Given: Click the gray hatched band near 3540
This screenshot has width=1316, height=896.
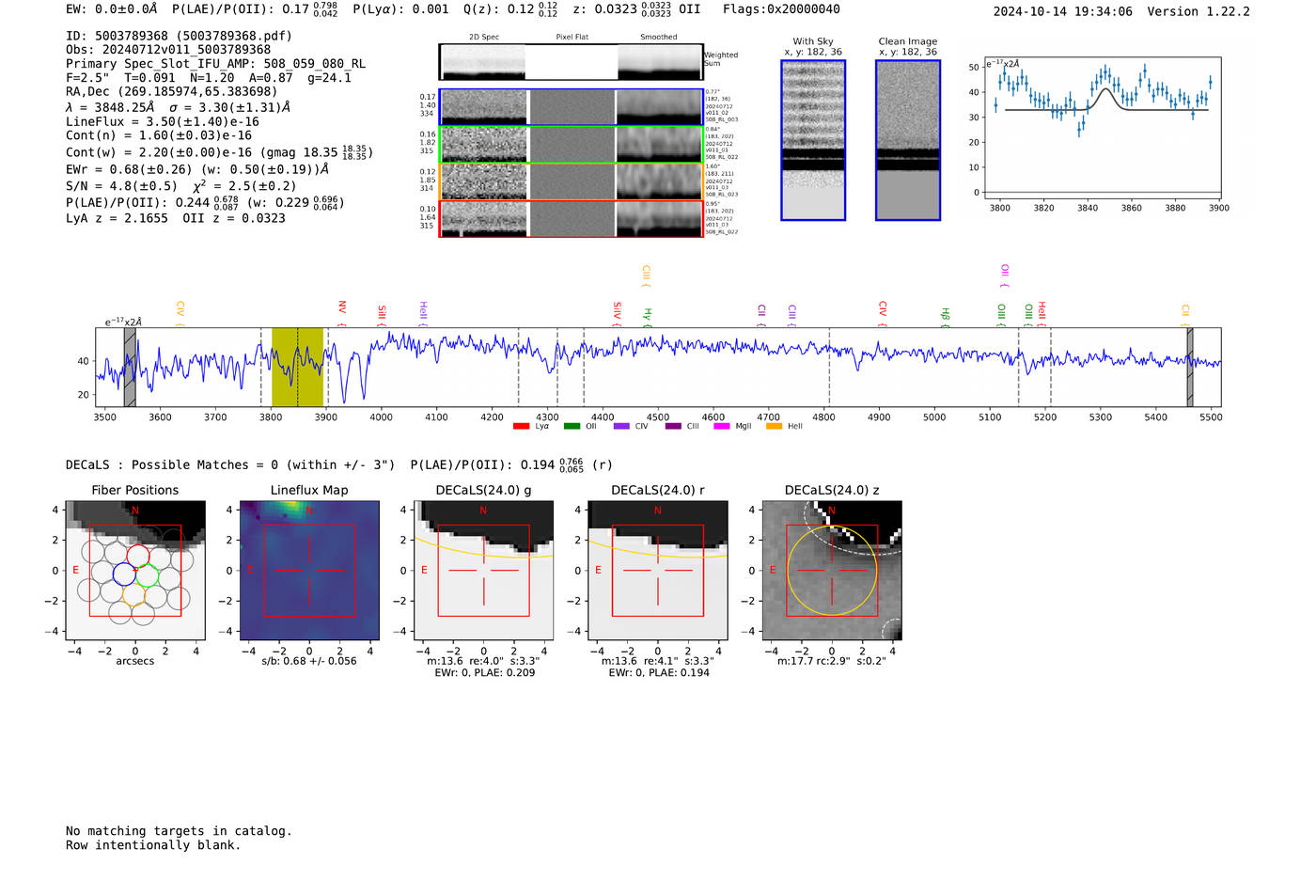Looking at the screenshot, I should [130, 367].
